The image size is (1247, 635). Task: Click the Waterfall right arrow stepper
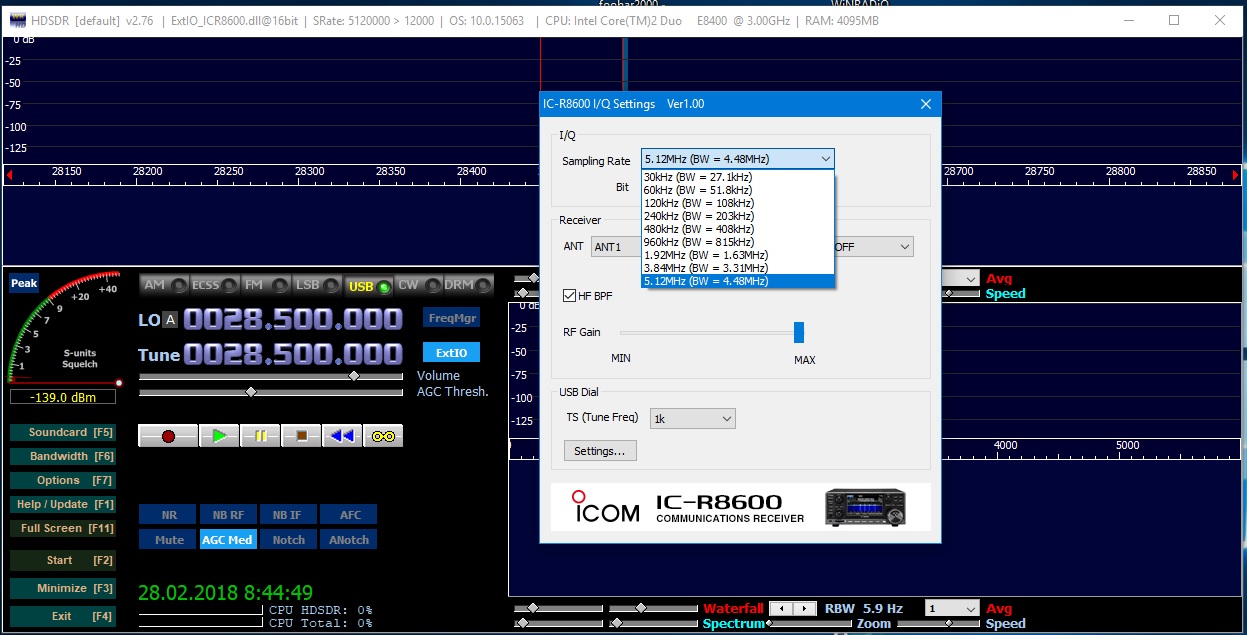click(x=805, y=608)
